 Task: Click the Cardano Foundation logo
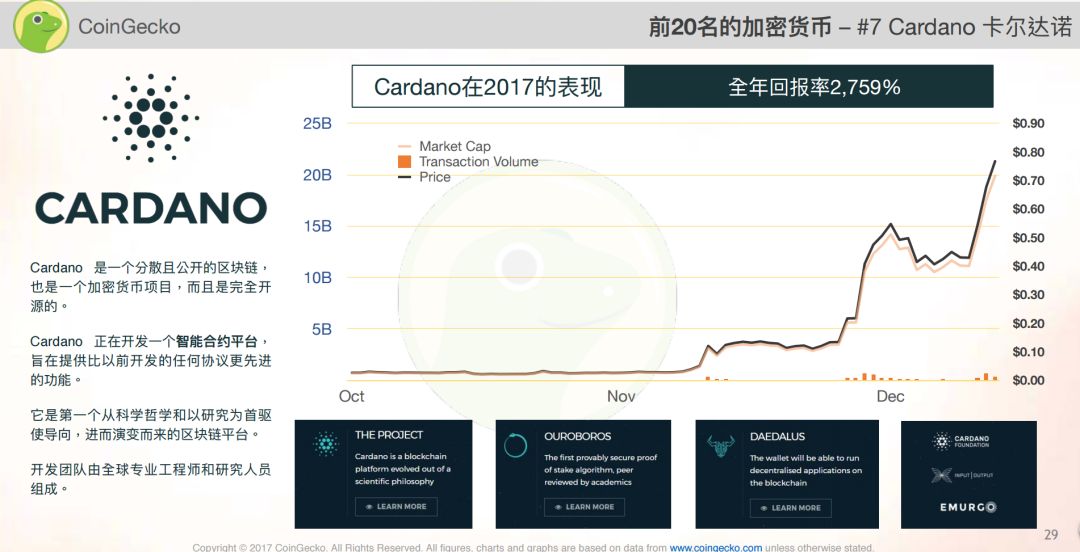coord(961,441)
